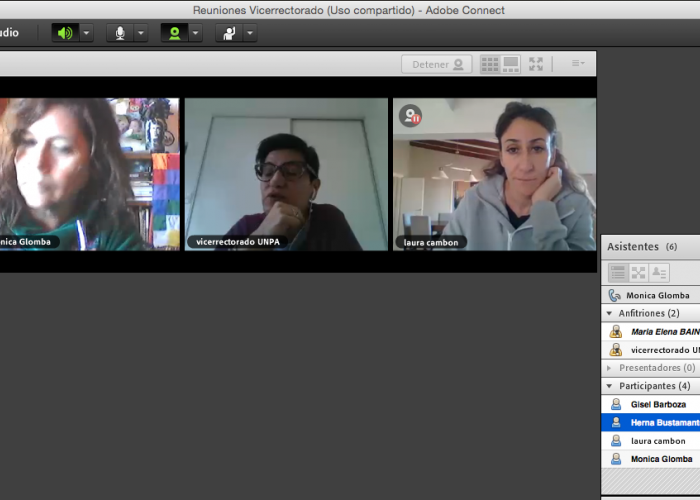The width and height of the screenshot is (700, 500).
Task: Mute the speaker audio button
Action: tap(65, 33)
